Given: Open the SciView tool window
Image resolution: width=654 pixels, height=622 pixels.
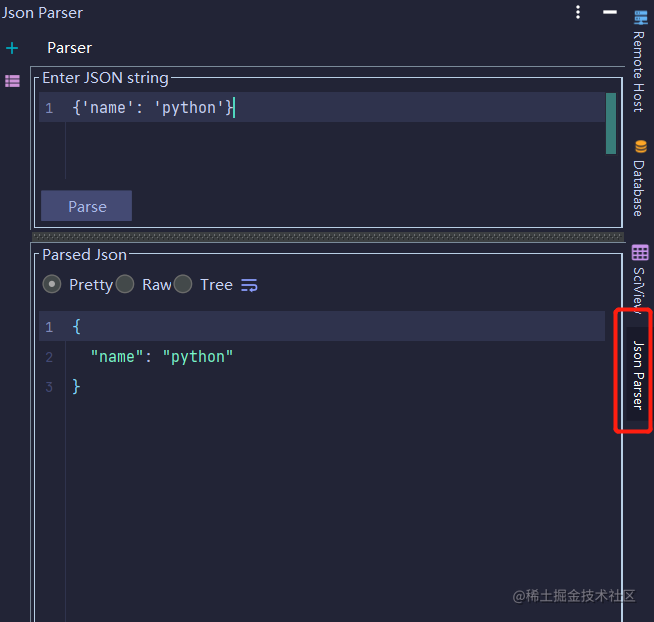Looking at the screenshot, I should 639,279.
